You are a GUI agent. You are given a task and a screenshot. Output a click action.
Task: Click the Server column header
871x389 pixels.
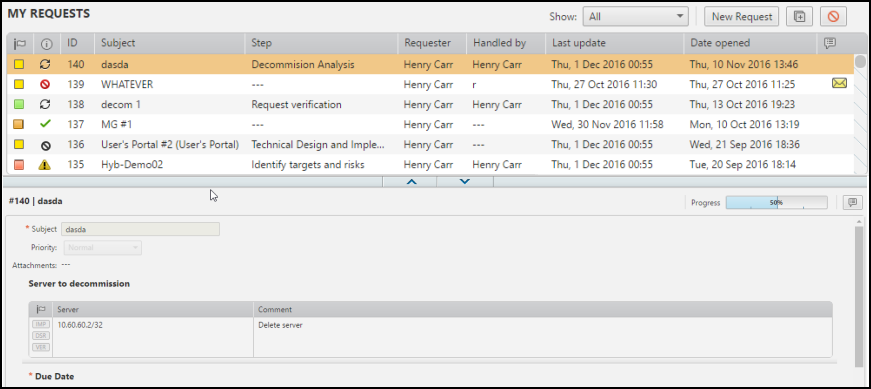(x=153, y=310)
